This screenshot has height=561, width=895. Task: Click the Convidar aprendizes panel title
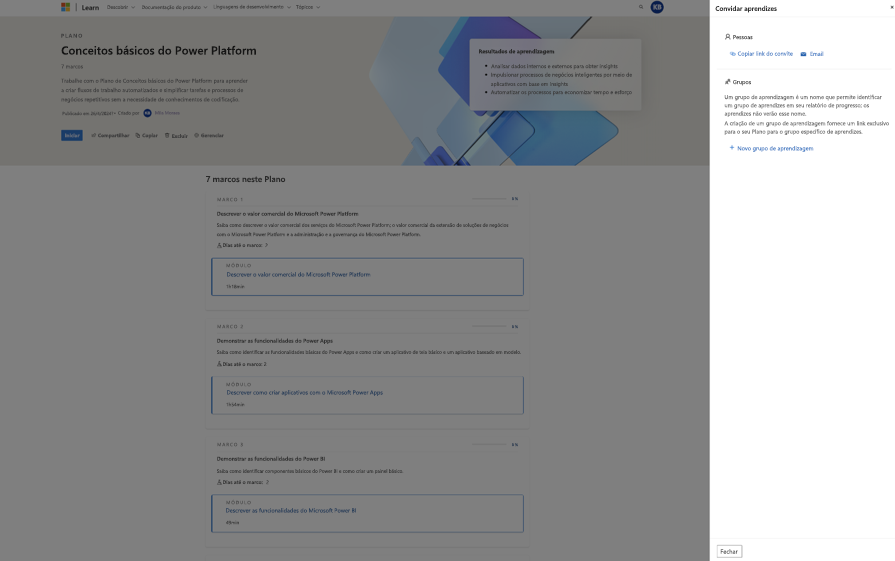coord(746,9)
